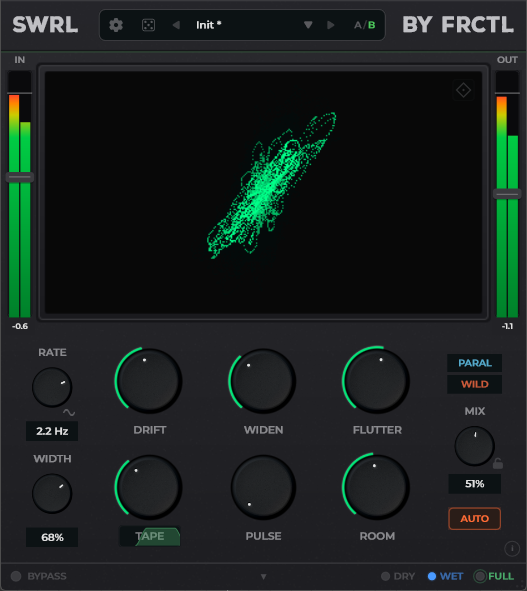Expand the bottom panel arrow
This screenshot has width=527, height=591.
pos(264,577)
